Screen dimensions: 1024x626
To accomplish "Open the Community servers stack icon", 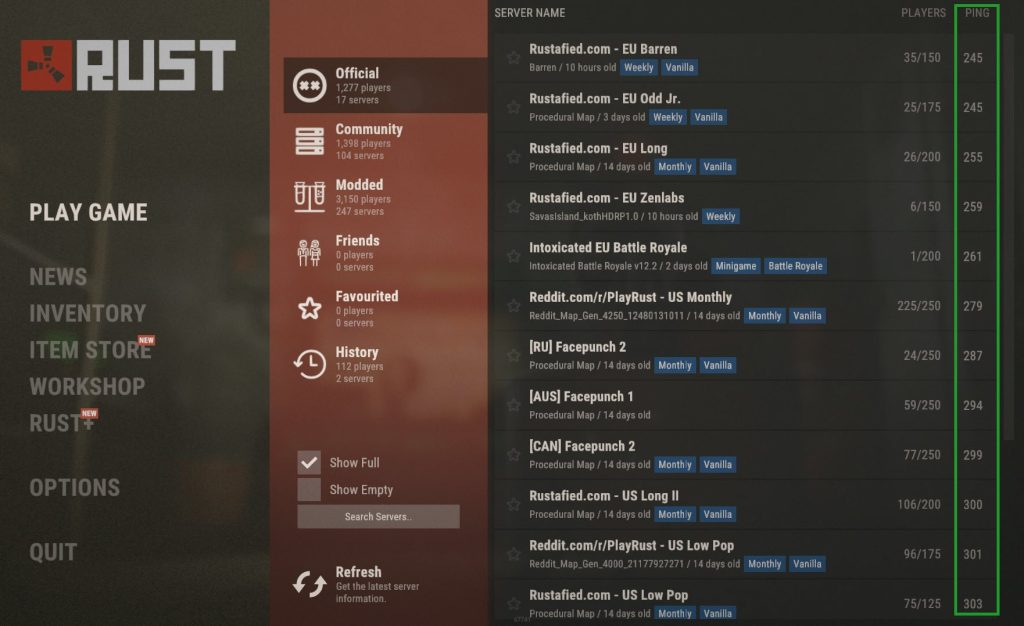I will tap(310, 141).
